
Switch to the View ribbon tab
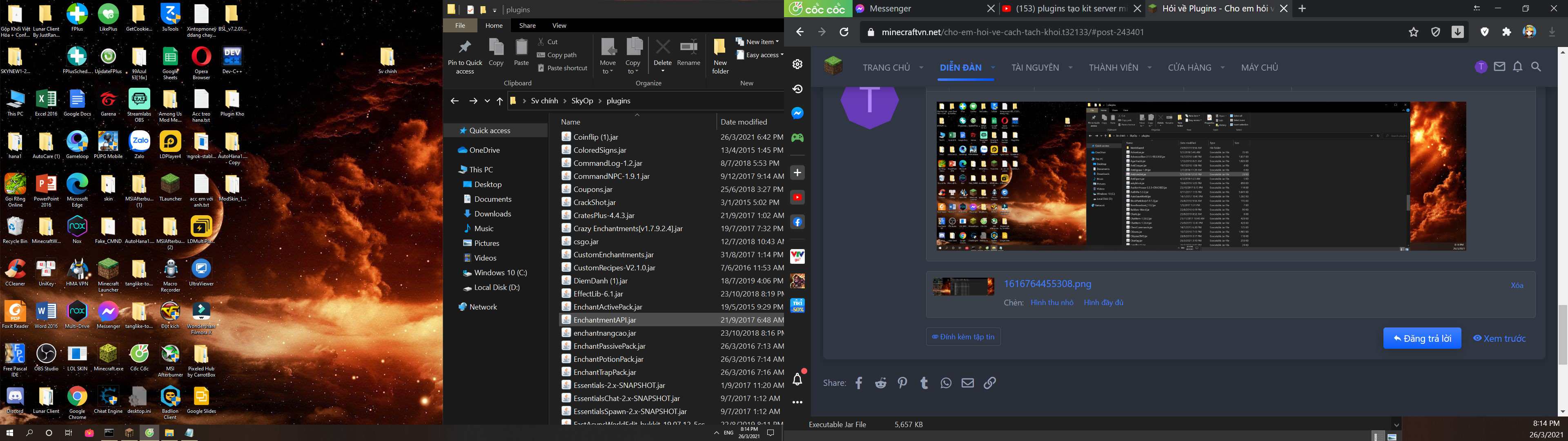tap(559, 26)
